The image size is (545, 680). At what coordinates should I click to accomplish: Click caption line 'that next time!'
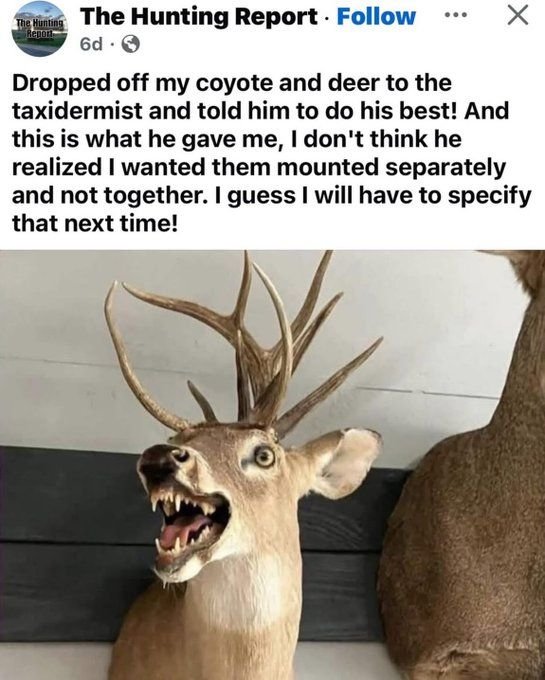[x=95, y=223]
